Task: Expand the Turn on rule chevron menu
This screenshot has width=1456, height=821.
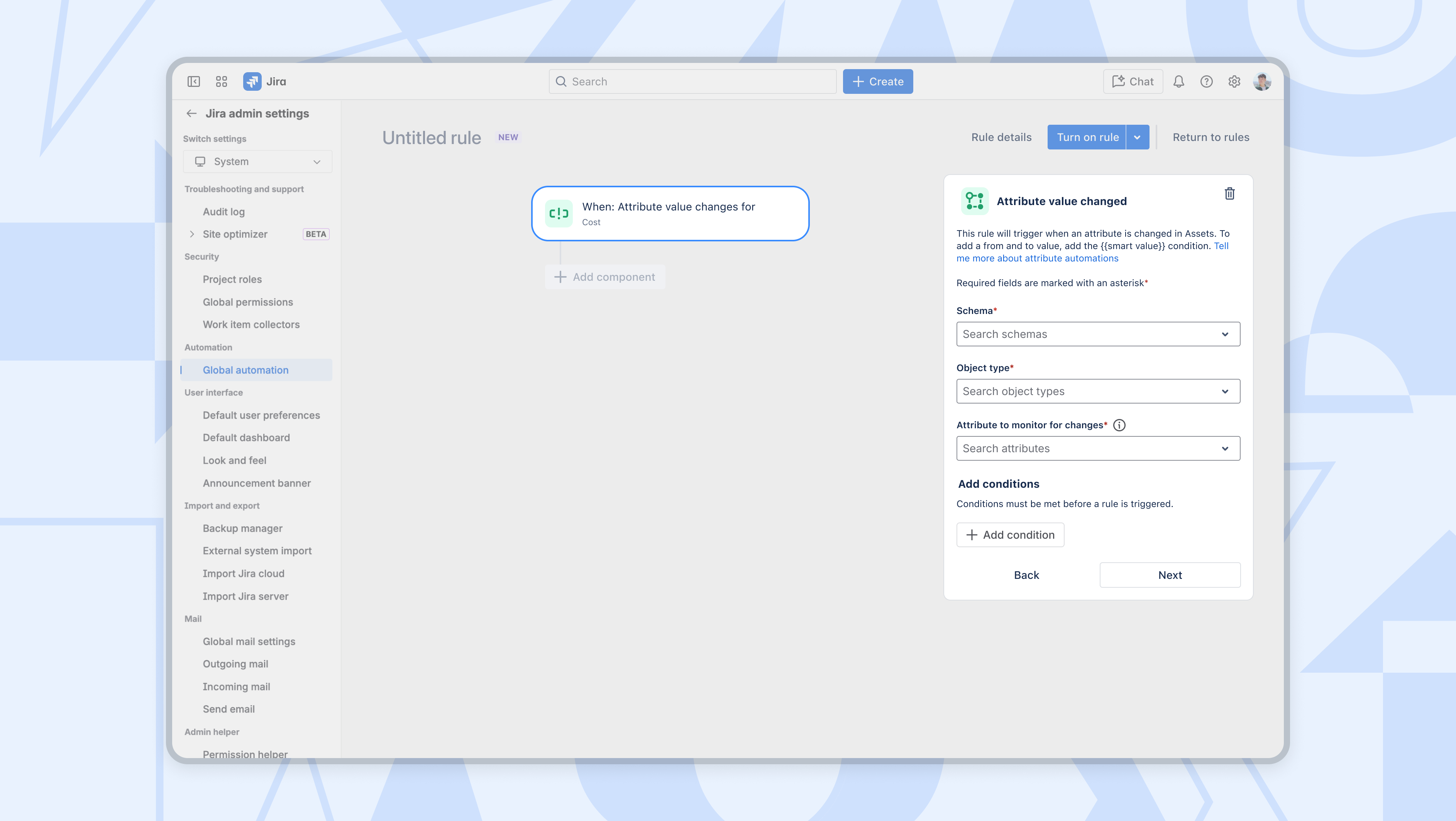Action: (x=1137, y=137)
